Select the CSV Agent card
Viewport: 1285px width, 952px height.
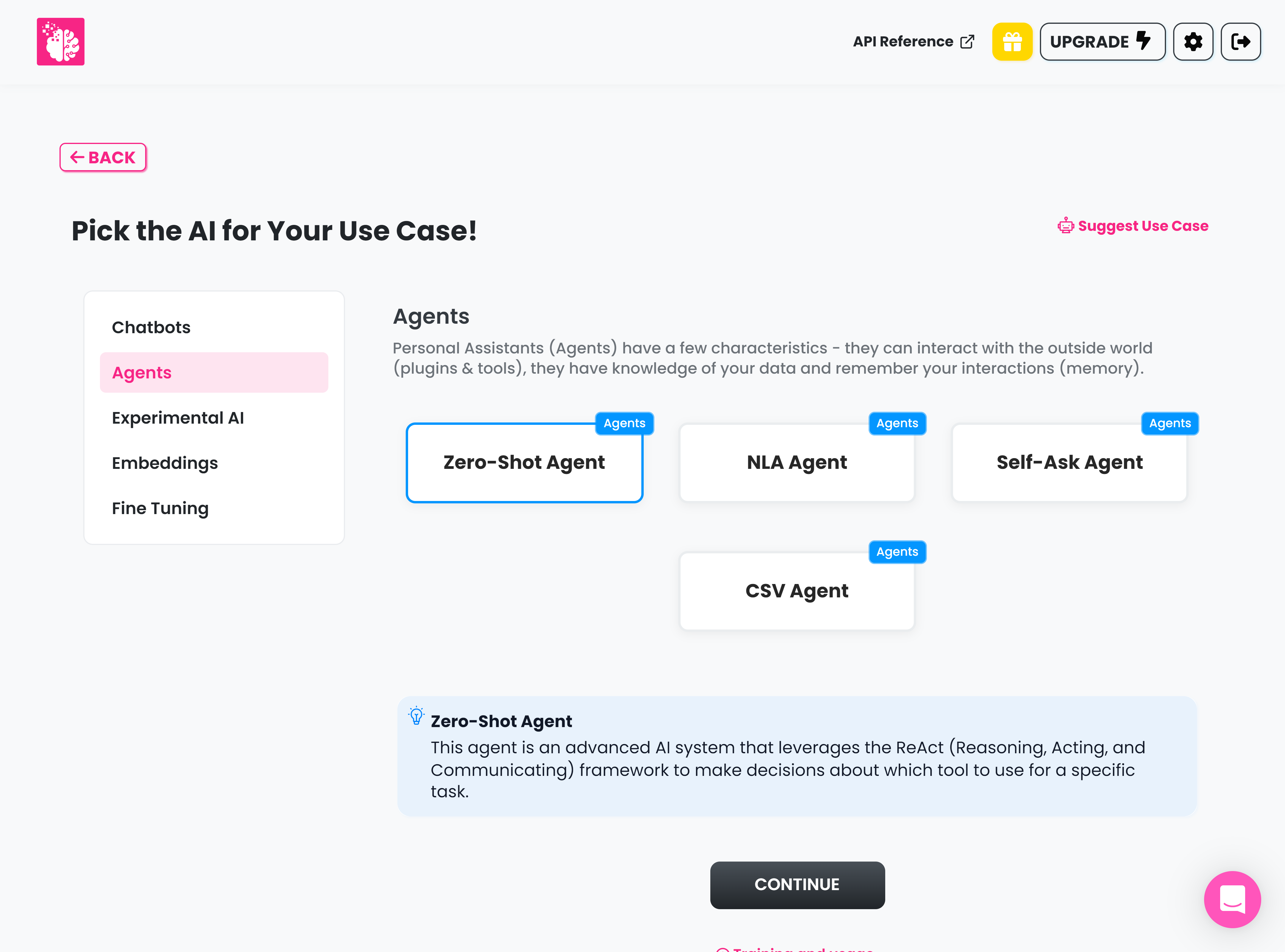(x=797, y=591)
